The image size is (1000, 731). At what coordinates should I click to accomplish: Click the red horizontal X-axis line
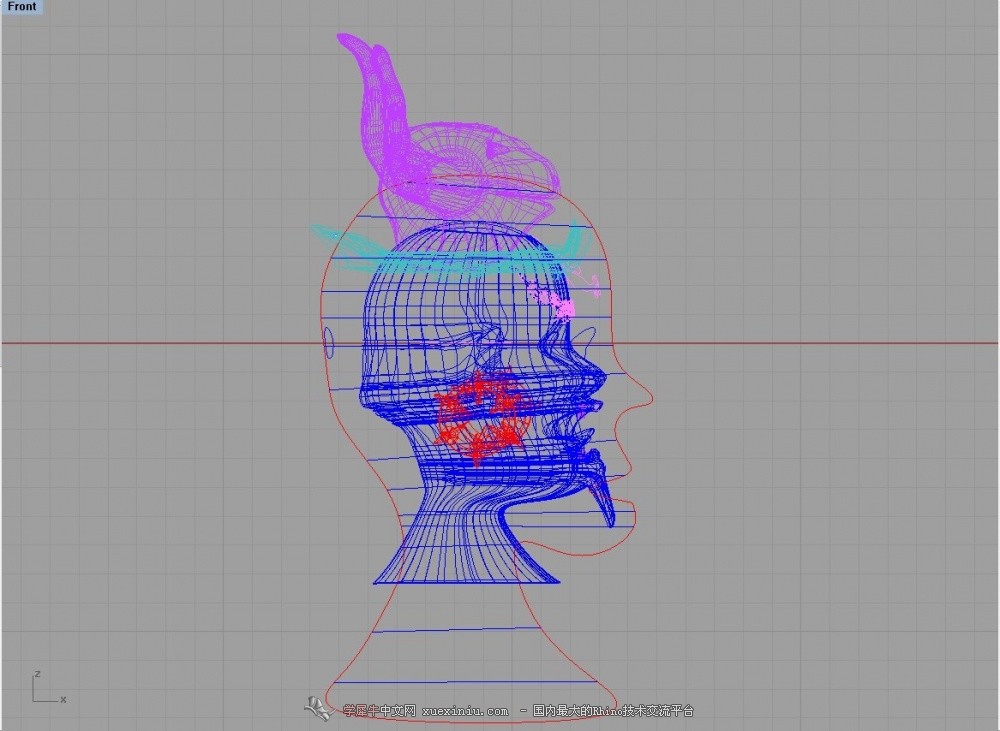[x=159, y=343]
